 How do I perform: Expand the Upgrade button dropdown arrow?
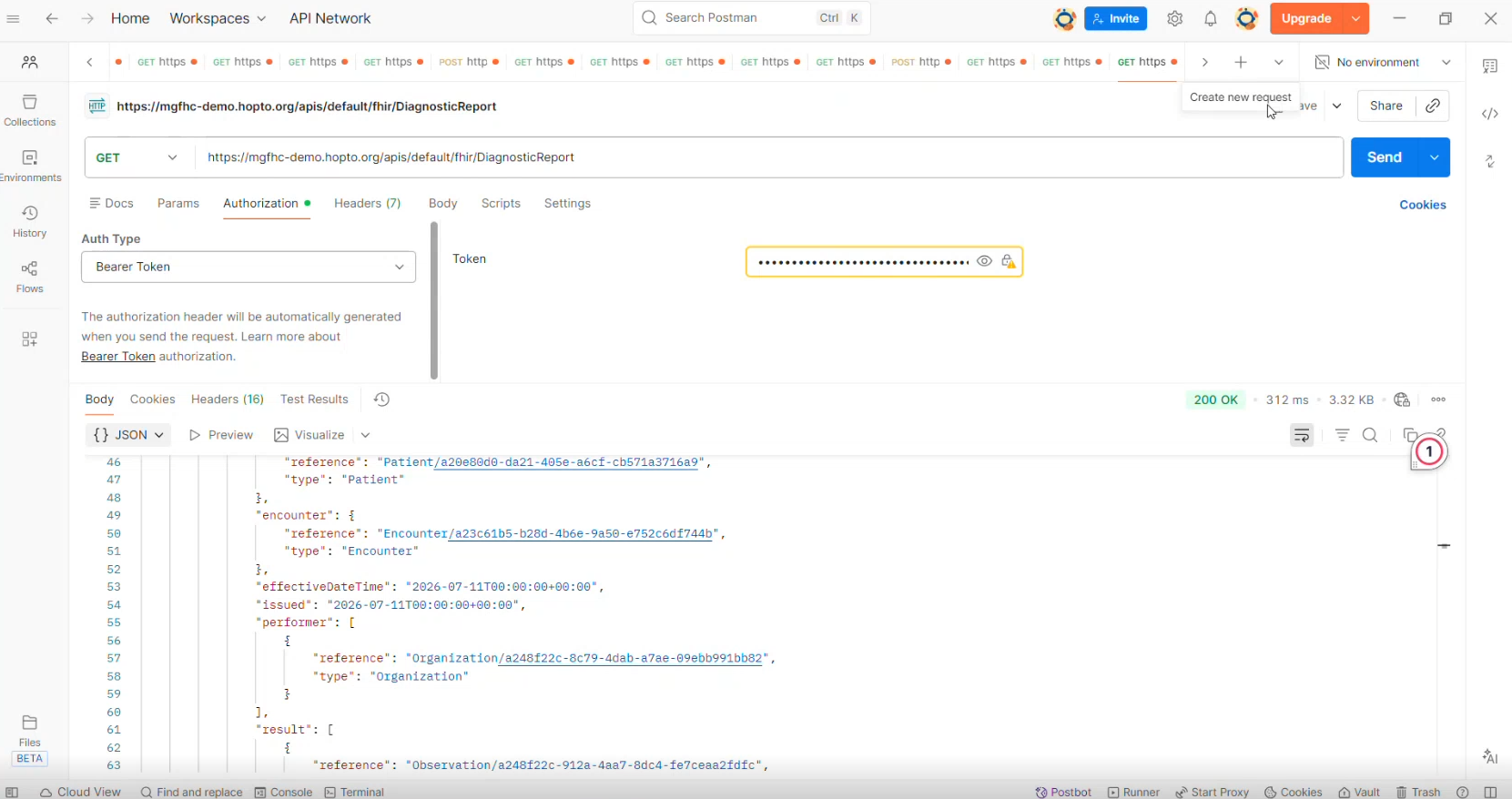(1356, 18)
